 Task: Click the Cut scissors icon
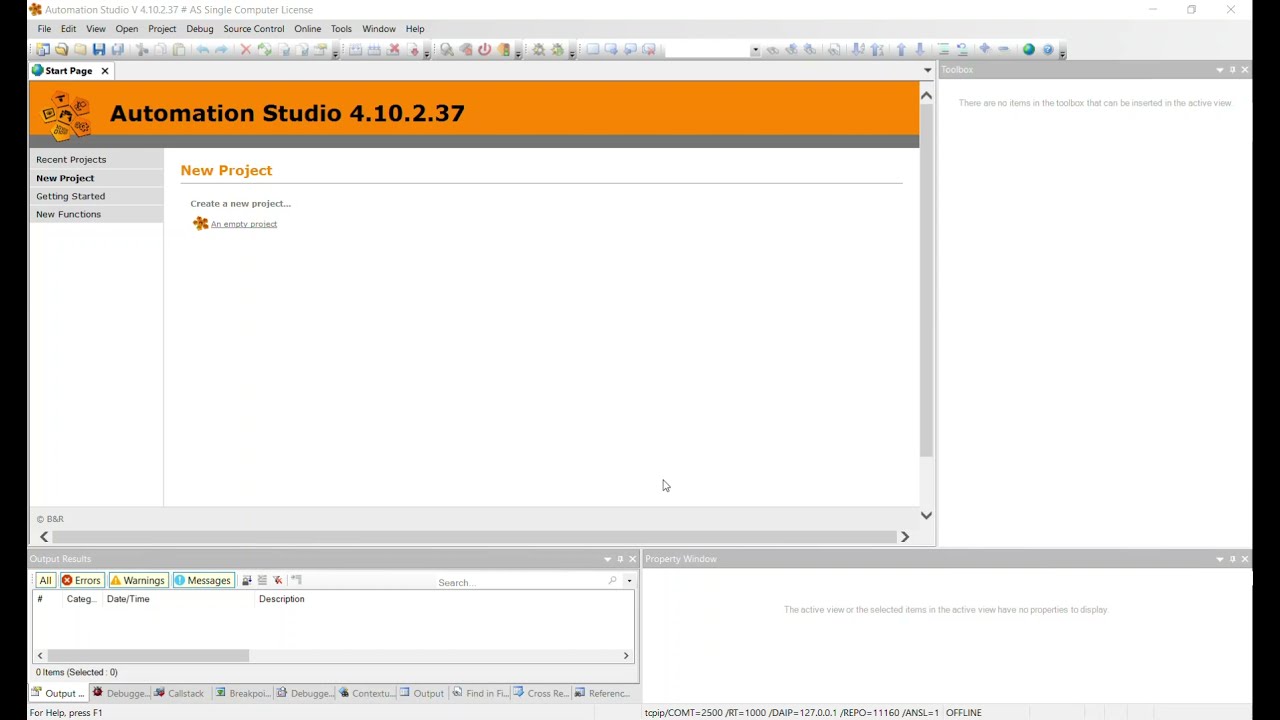coord(142,49)
